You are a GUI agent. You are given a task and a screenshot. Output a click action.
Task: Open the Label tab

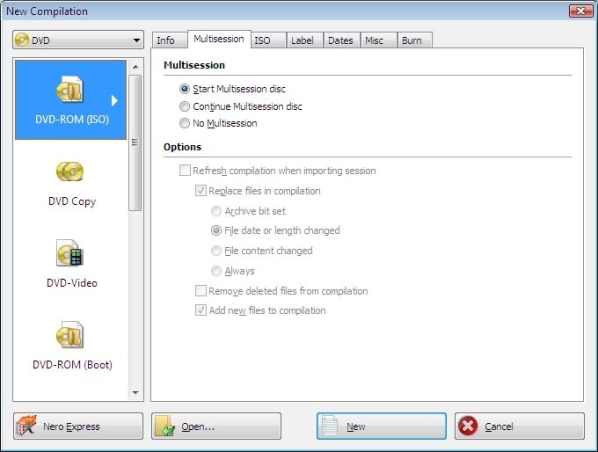[x=305, y=40]
